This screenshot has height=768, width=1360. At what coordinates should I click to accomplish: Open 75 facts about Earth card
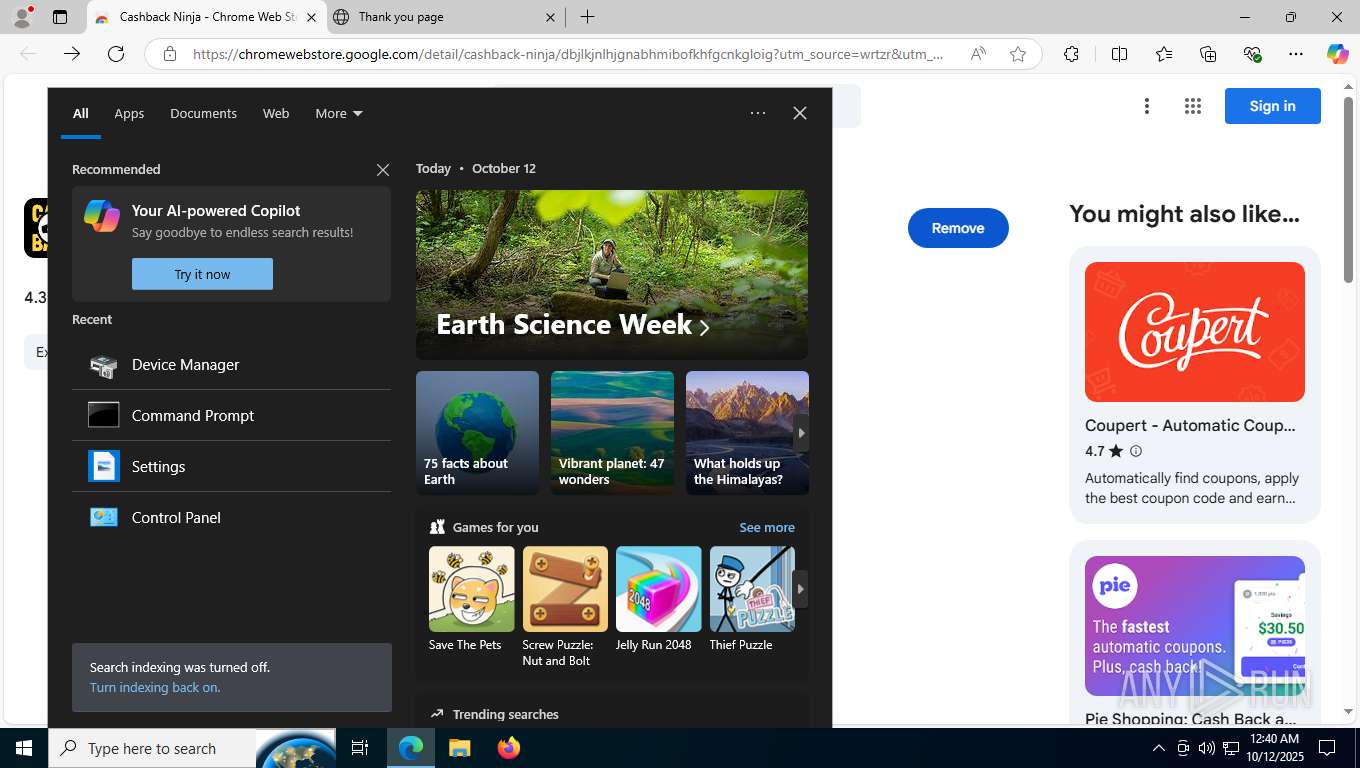477,433
